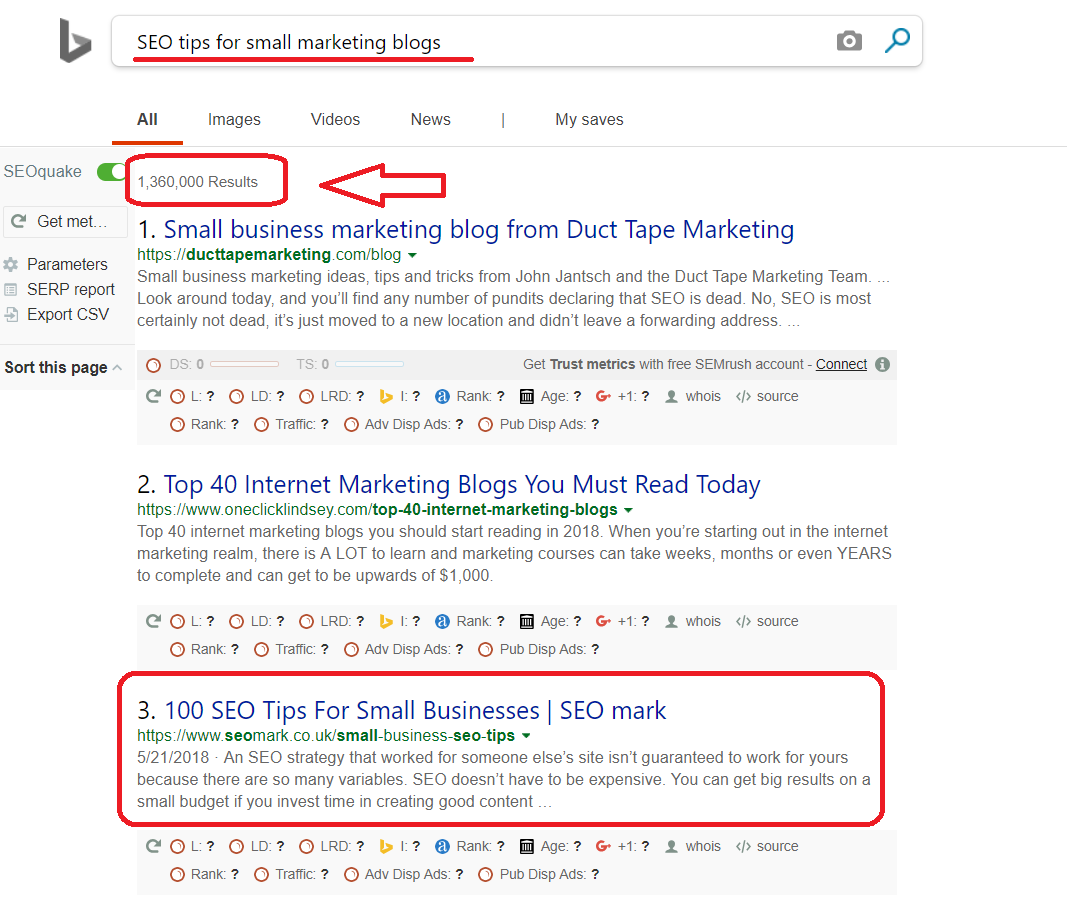Open whois for result 1
Viewport: 1067px width, 905px height.
tap(693, 397)
